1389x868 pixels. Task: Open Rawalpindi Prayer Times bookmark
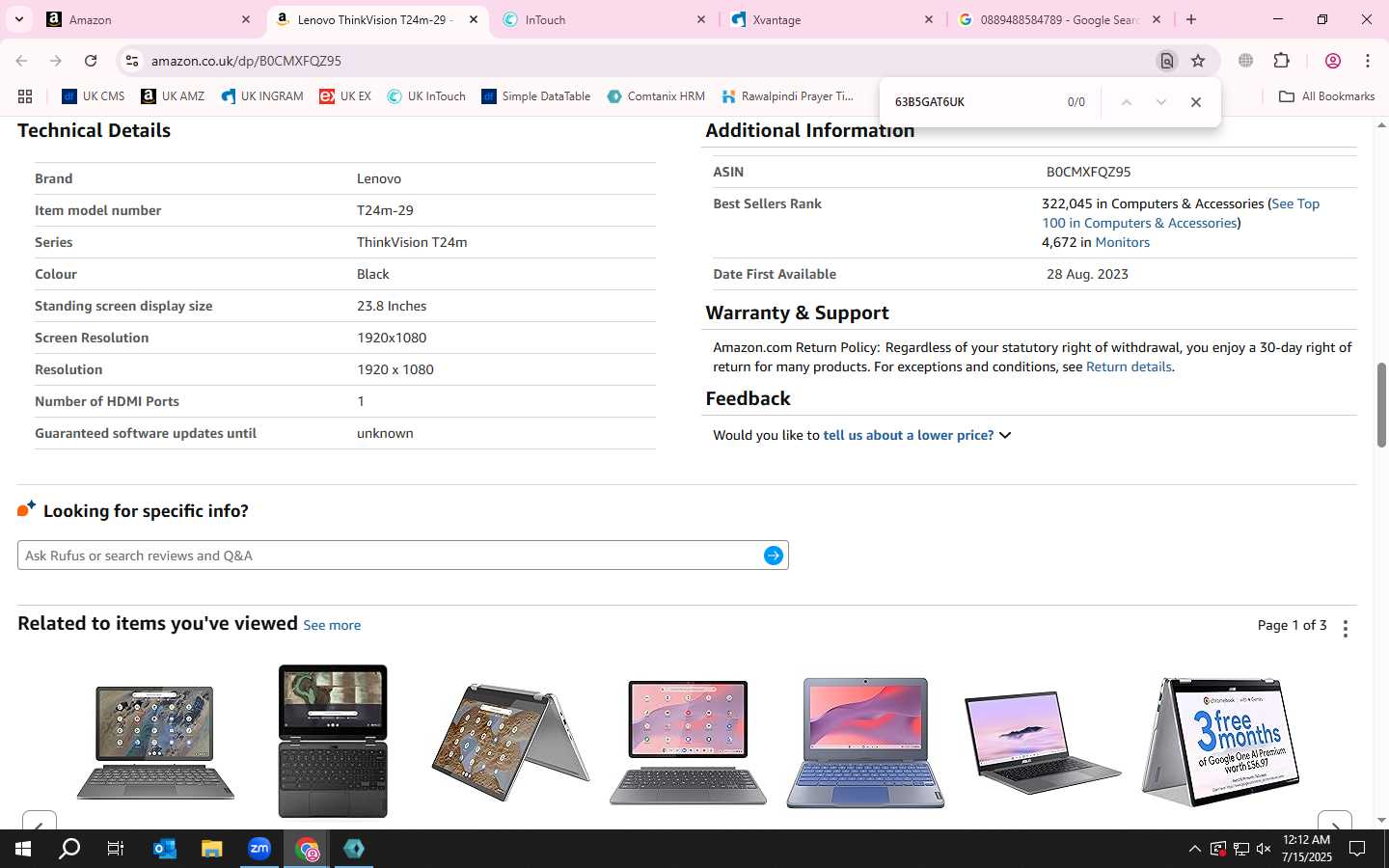tap(788, 96)
